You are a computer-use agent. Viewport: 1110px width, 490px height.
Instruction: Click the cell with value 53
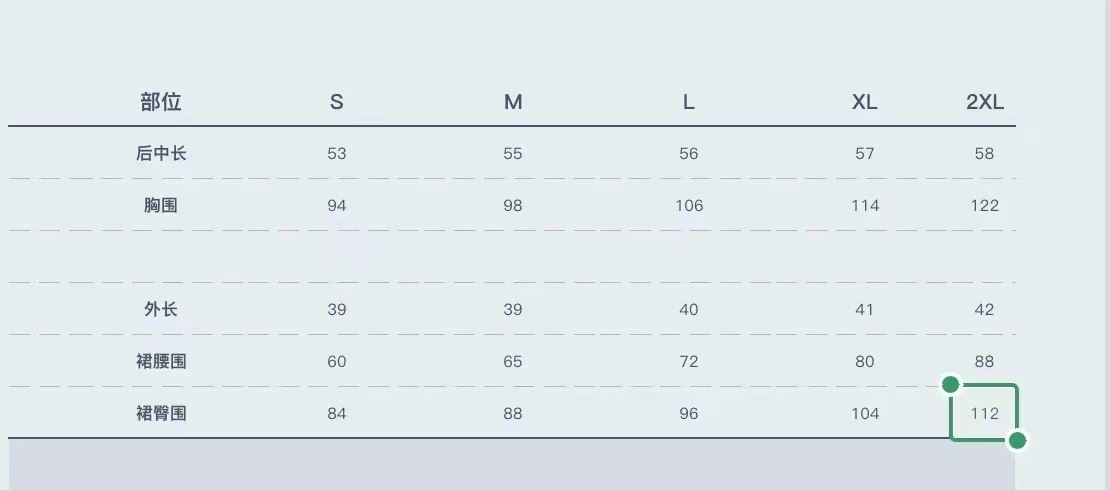tap(337, 154)
